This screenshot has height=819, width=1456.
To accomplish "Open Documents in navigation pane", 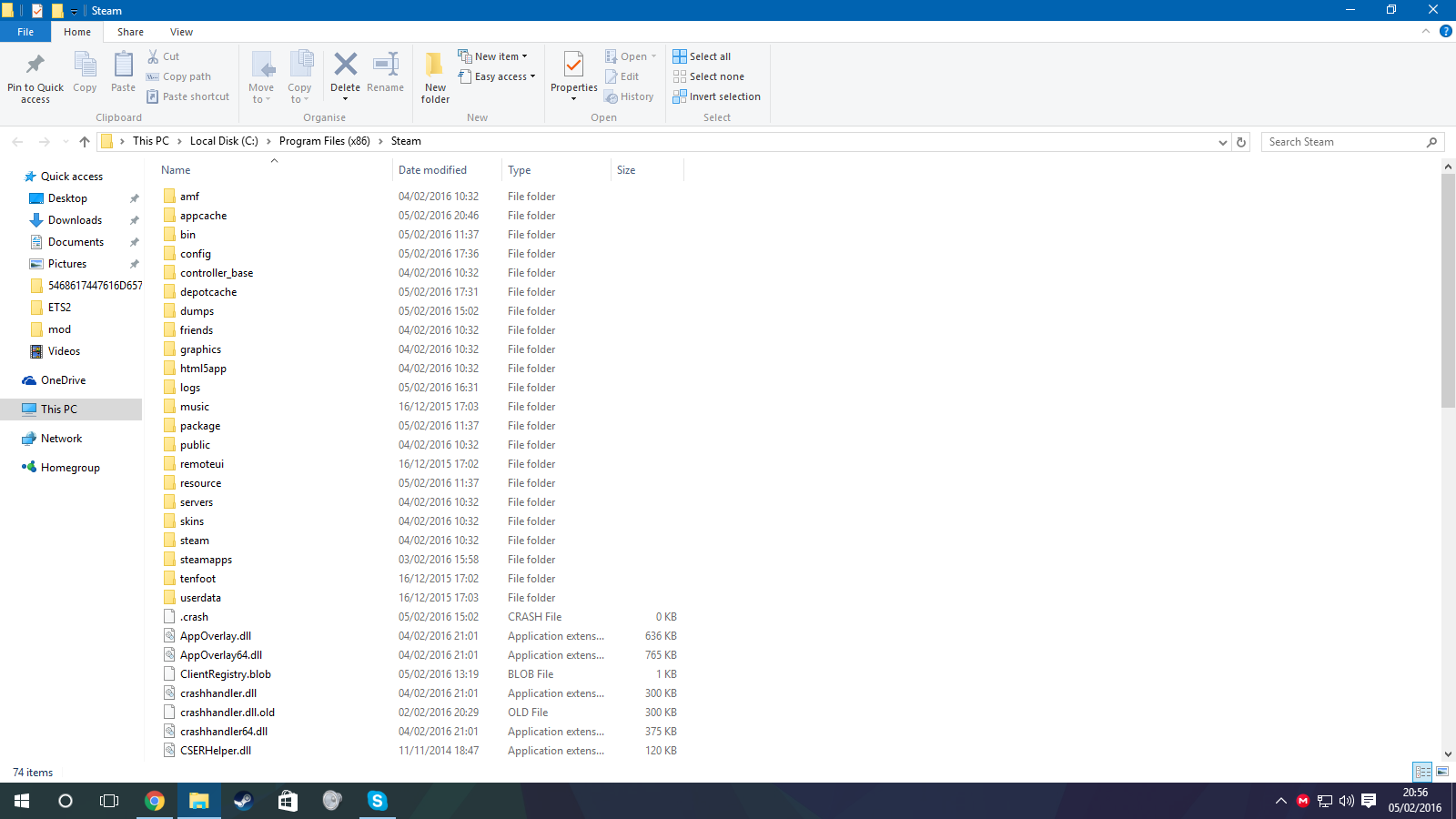I will (x=76, y=242).
